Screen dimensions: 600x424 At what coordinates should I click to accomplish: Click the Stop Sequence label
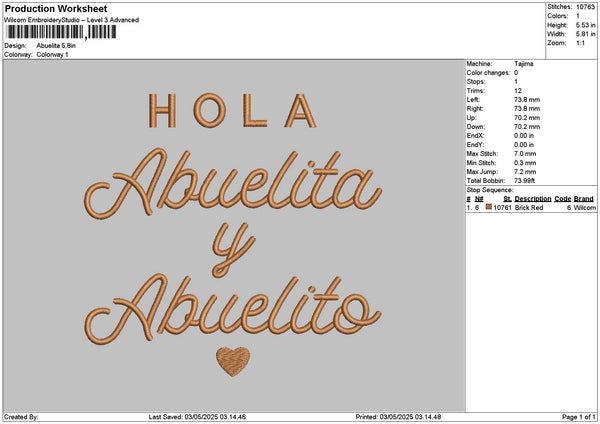(x=490, y=190)
